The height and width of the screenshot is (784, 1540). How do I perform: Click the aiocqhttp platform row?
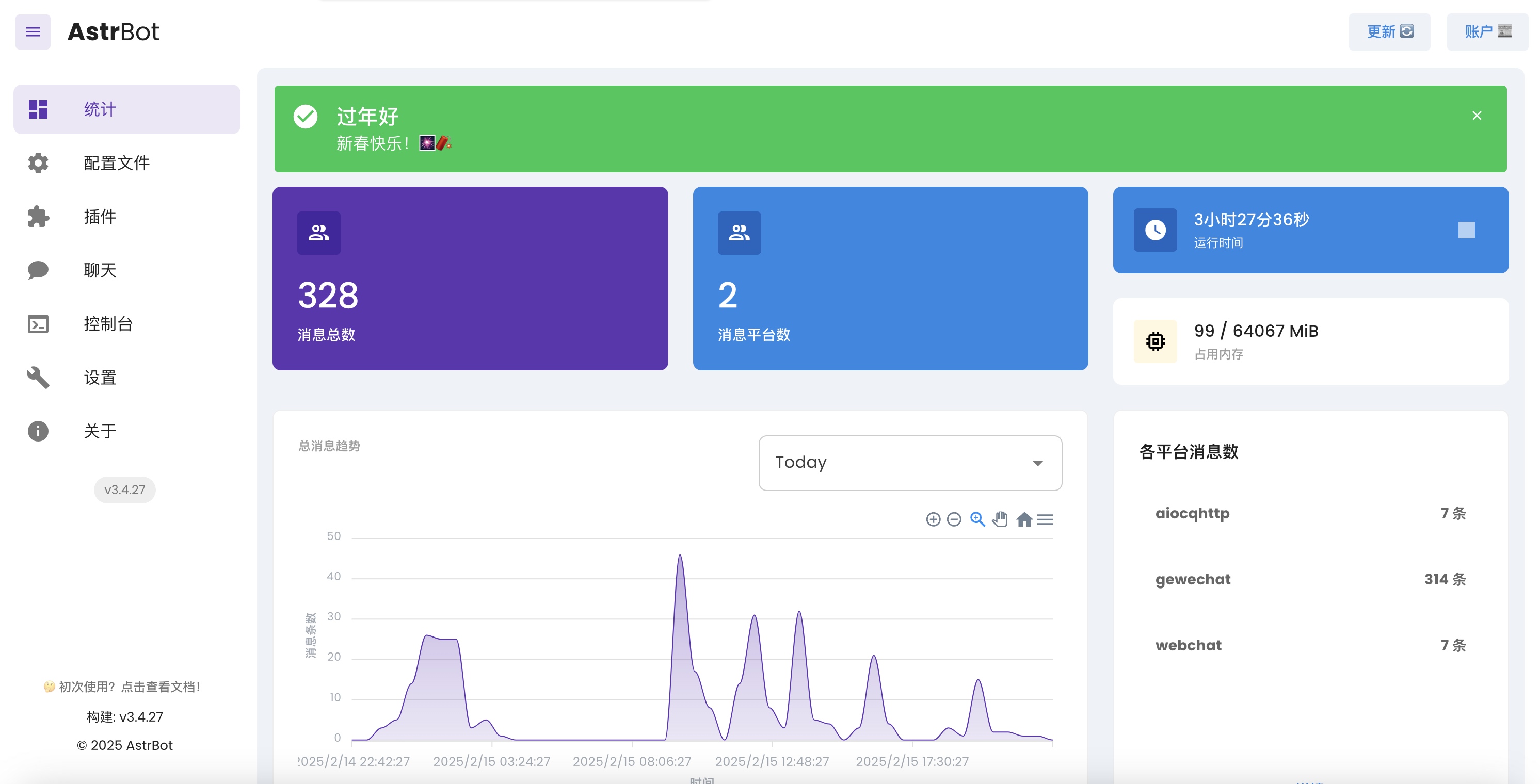1310,513
